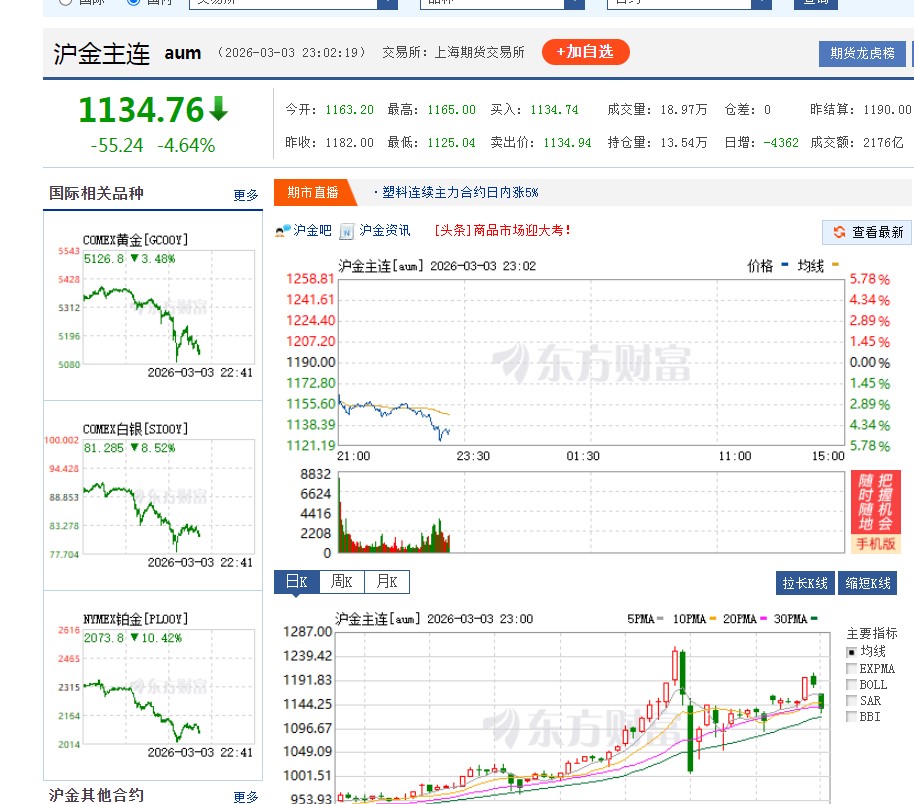Click the 拉长K线 button
Screen dimensions: 914x804
point(804,583)
